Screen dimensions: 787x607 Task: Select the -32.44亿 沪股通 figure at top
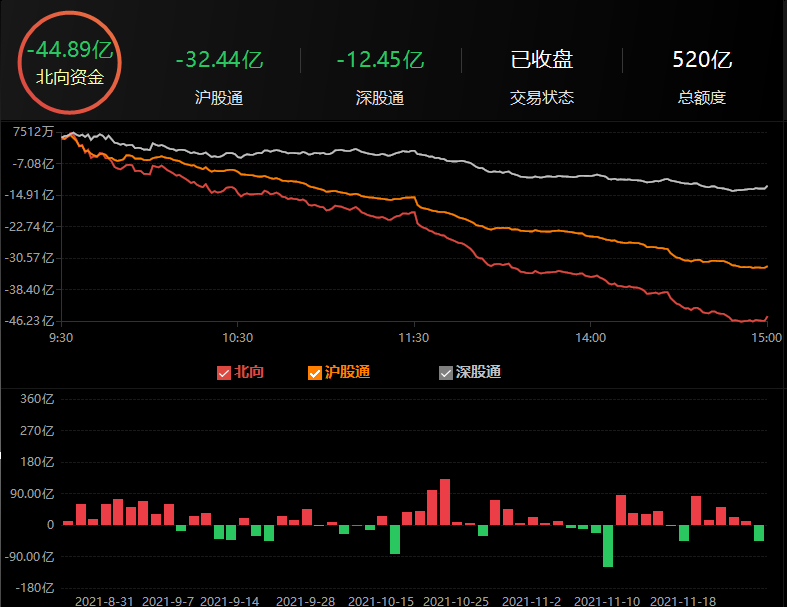pyautogui.click(x=219, y=60)
